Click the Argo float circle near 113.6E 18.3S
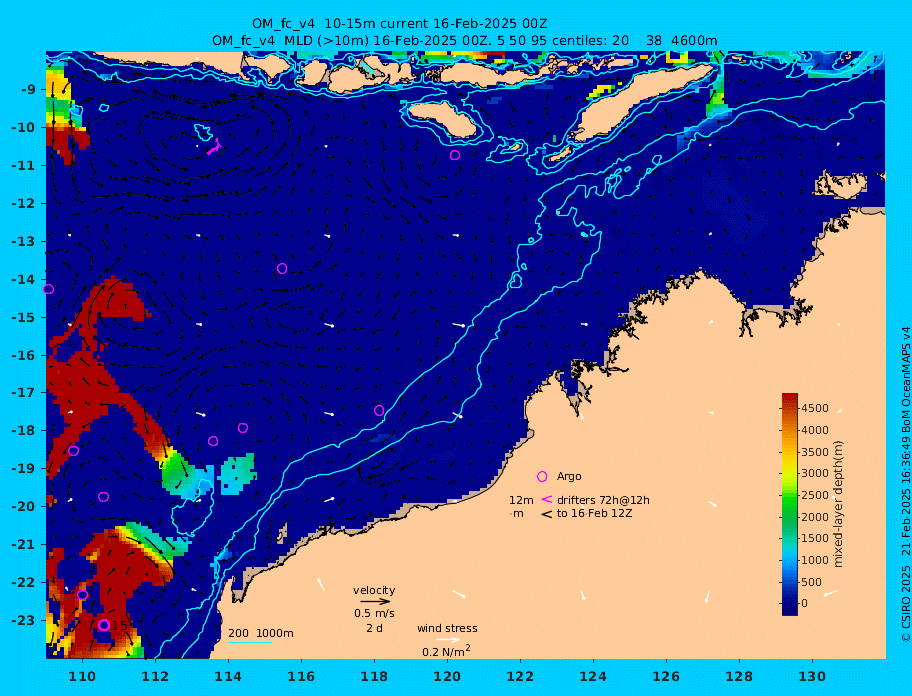Screen dimensions: 912x696 click(213, 441)
